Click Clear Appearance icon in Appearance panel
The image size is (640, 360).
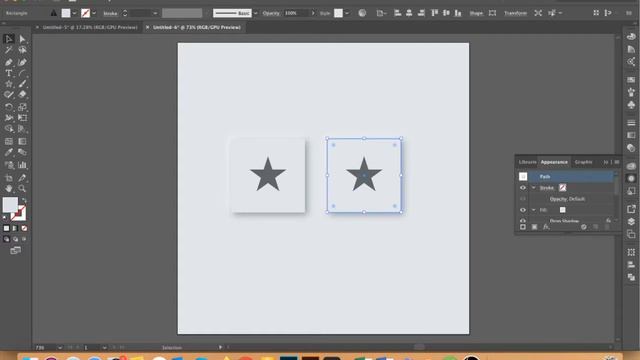[x=584, y=227]
